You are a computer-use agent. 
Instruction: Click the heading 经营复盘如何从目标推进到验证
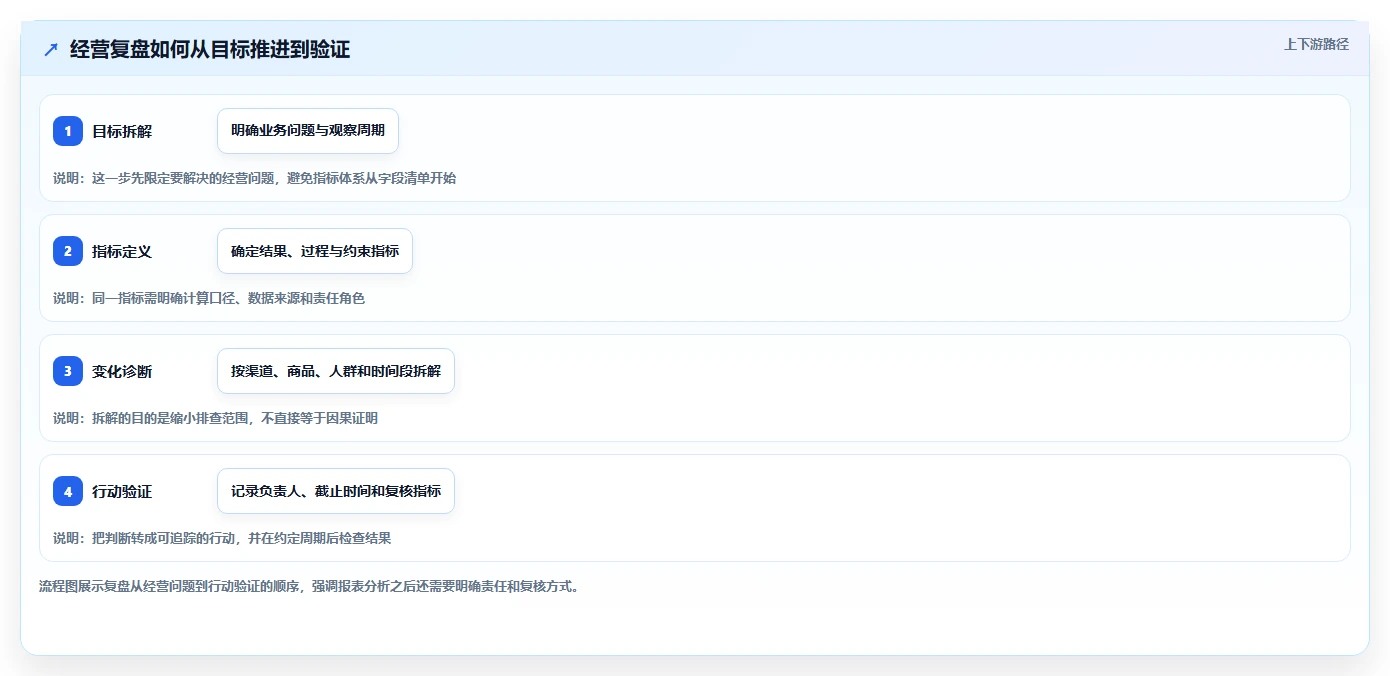pyautogui.click(x=210, y=49)
